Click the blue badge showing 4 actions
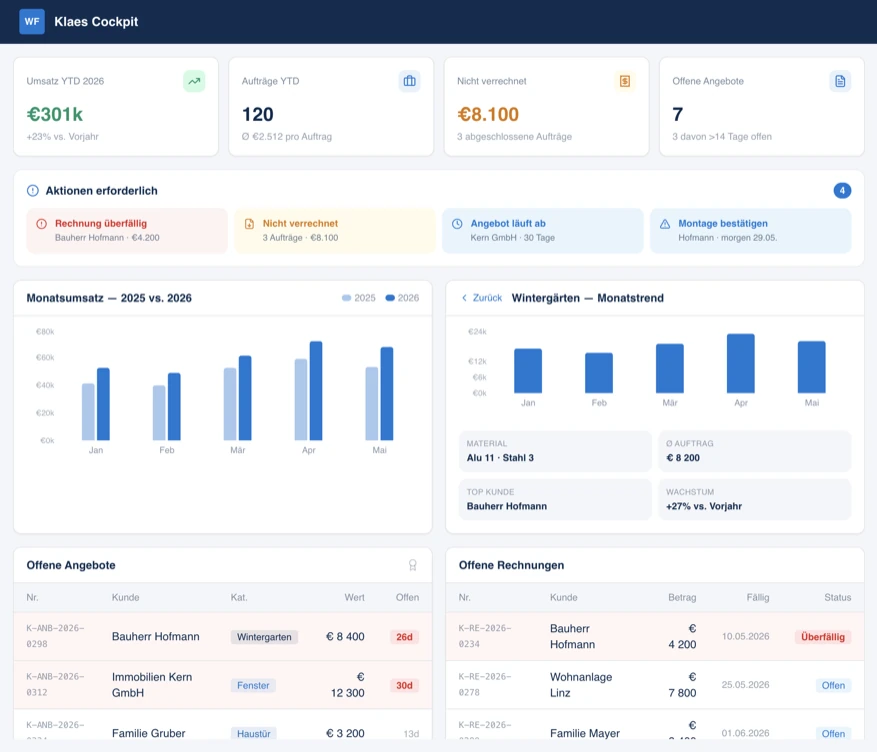This screenshot has width=877, height=752. [842, 191]
